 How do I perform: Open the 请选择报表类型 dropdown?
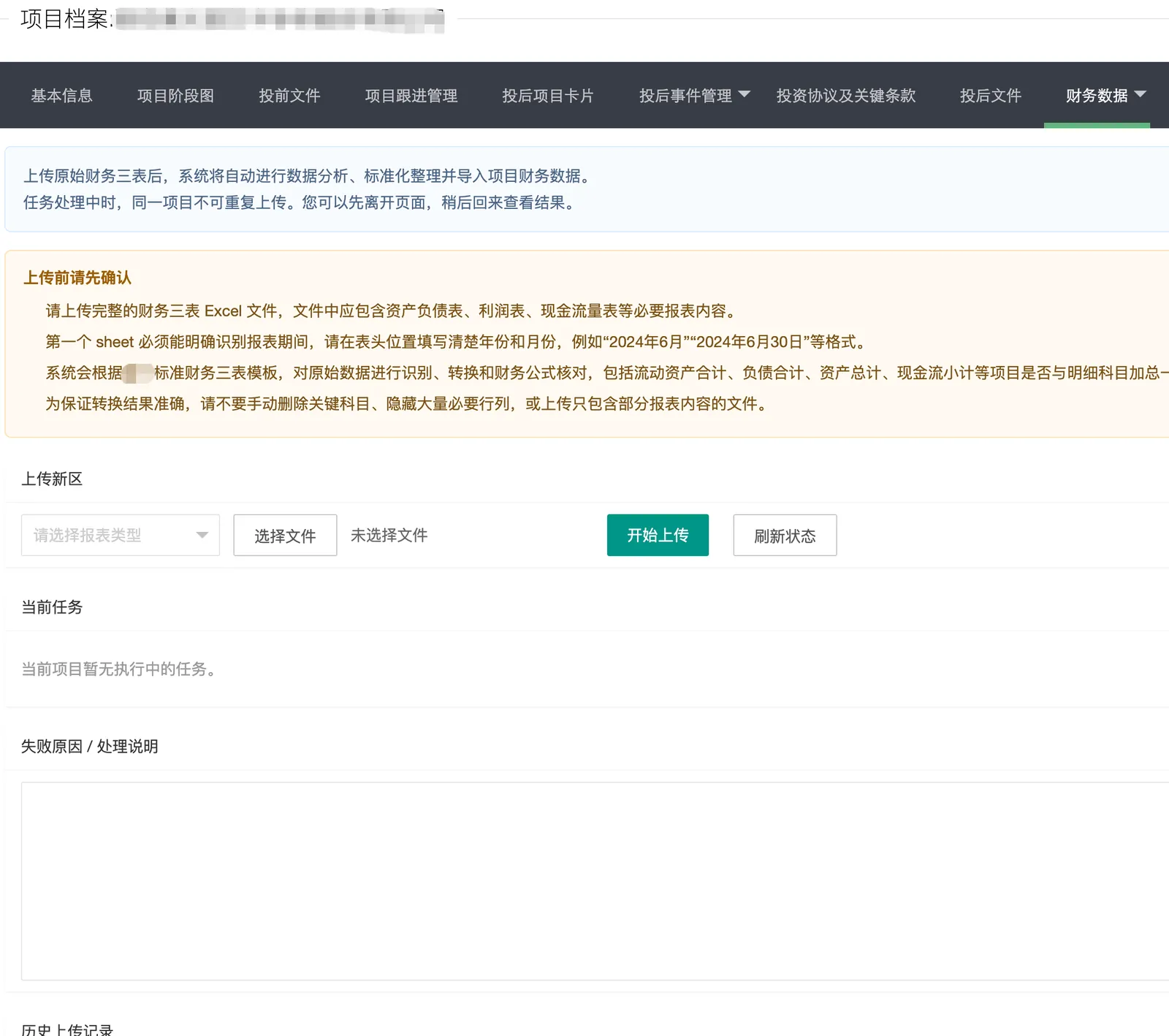pos(121,536)
